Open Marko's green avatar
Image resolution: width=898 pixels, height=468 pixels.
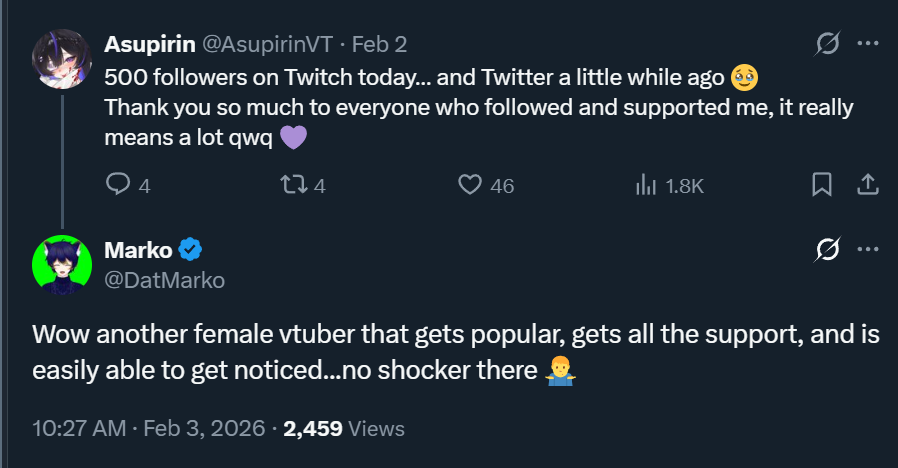tap(63, 265)
